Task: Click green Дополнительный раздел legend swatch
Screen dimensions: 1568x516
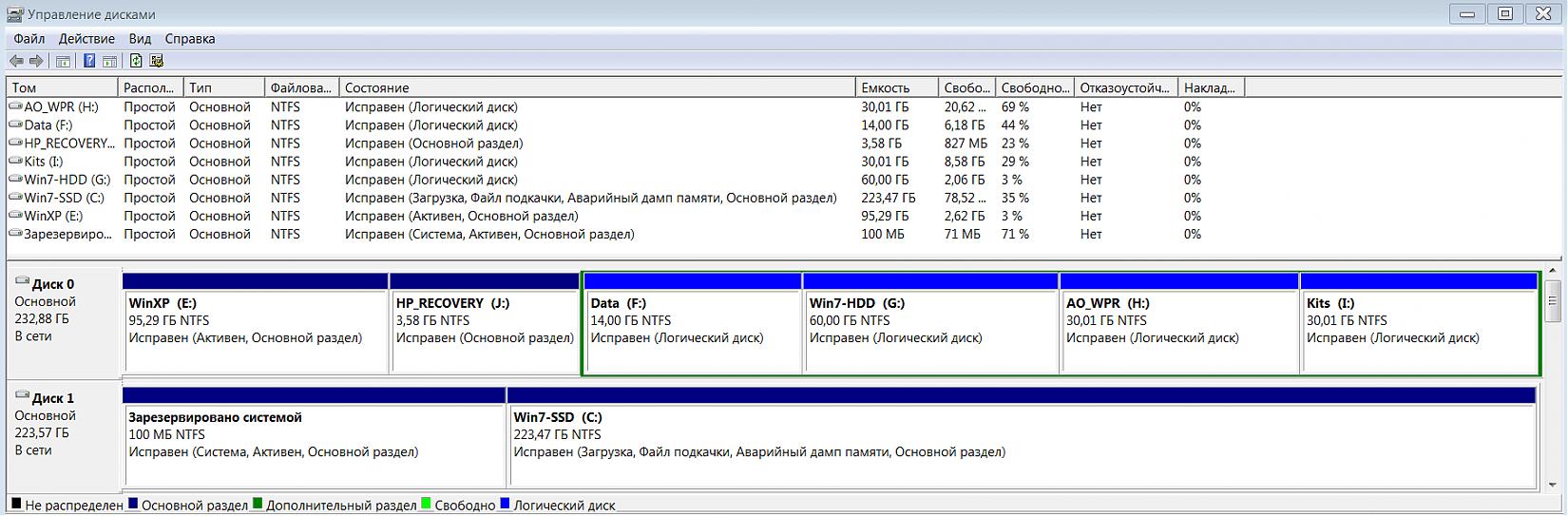Action: point(258,504)
